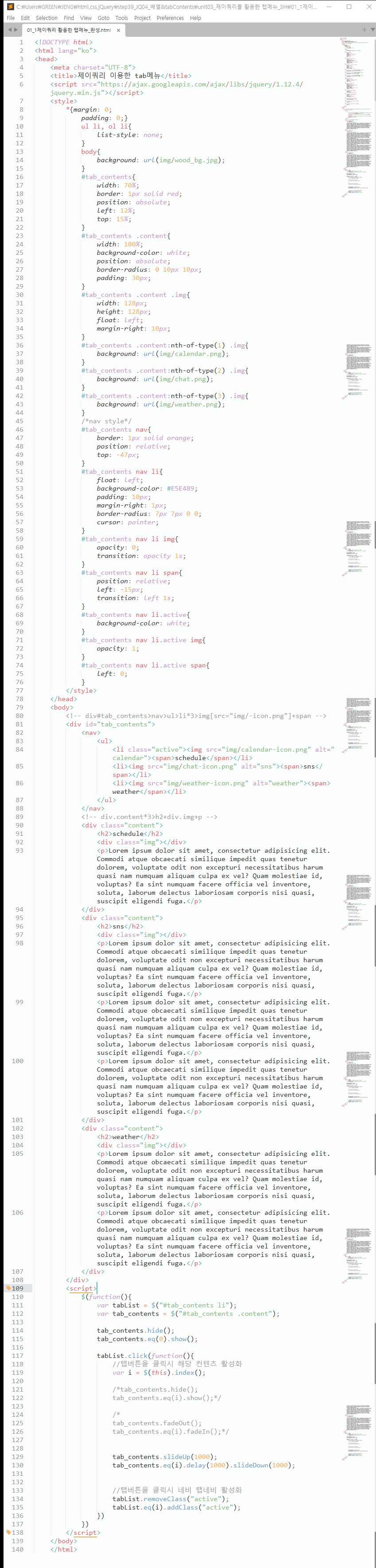
Task: Maximize the Sublime Text window
Action: (x=349, y=7)
